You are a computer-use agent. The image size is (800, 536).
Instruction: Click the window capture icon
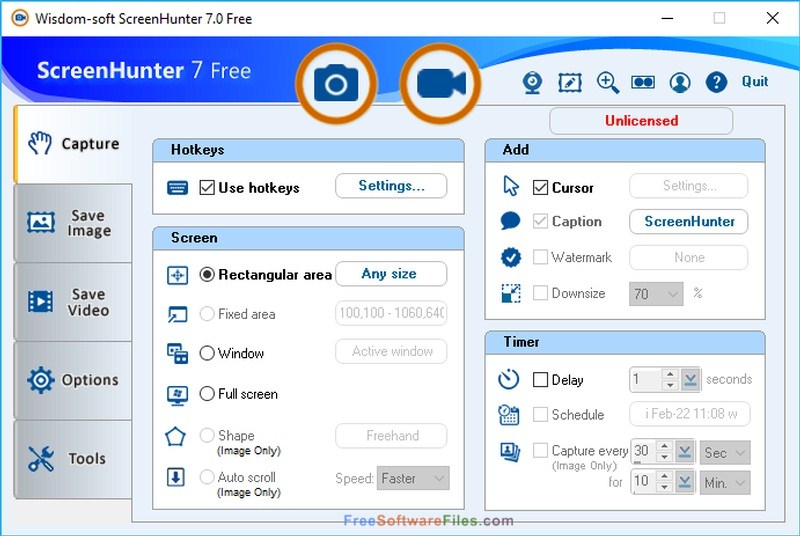tap(178, 353)
